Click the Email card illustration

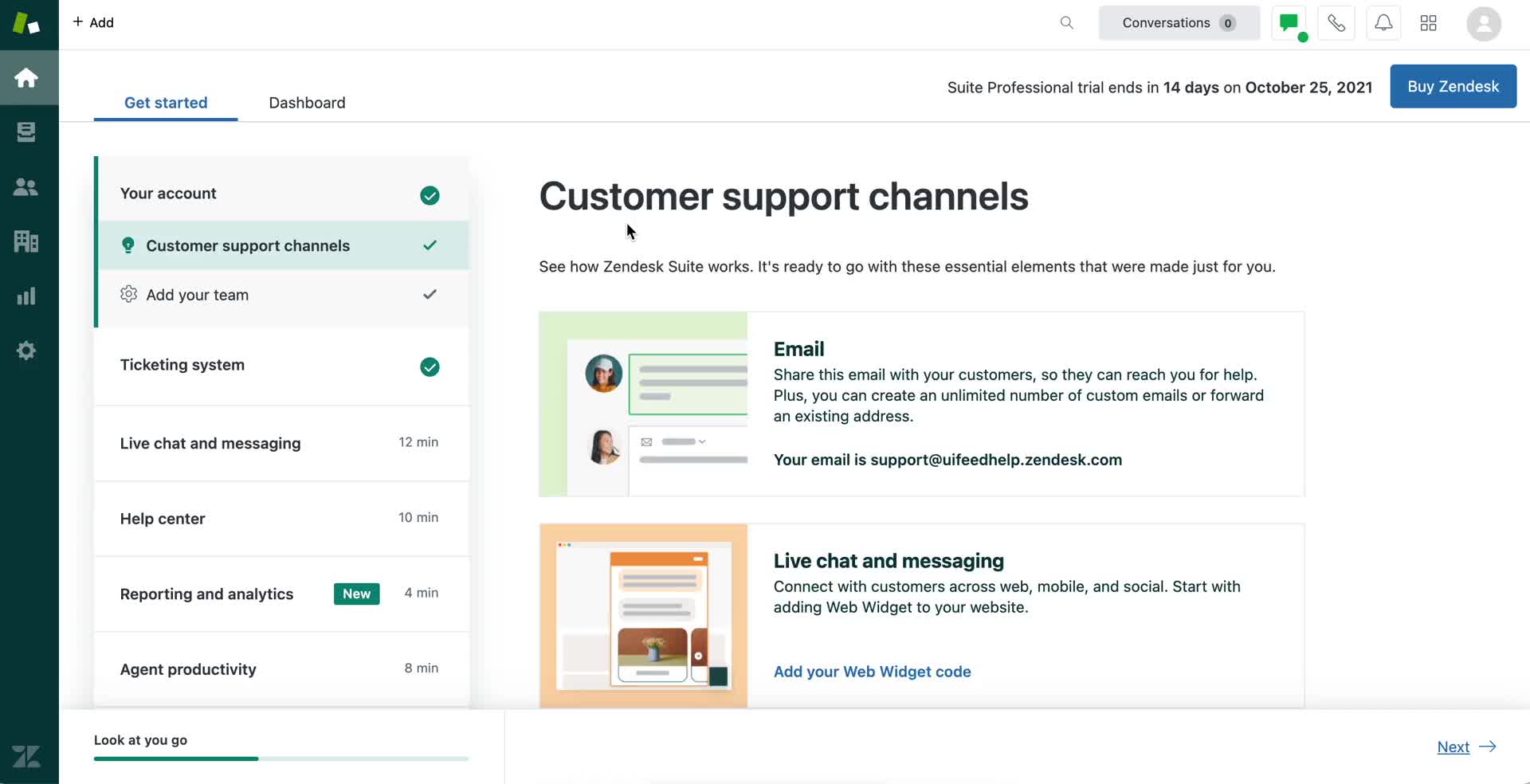point(643,404)
